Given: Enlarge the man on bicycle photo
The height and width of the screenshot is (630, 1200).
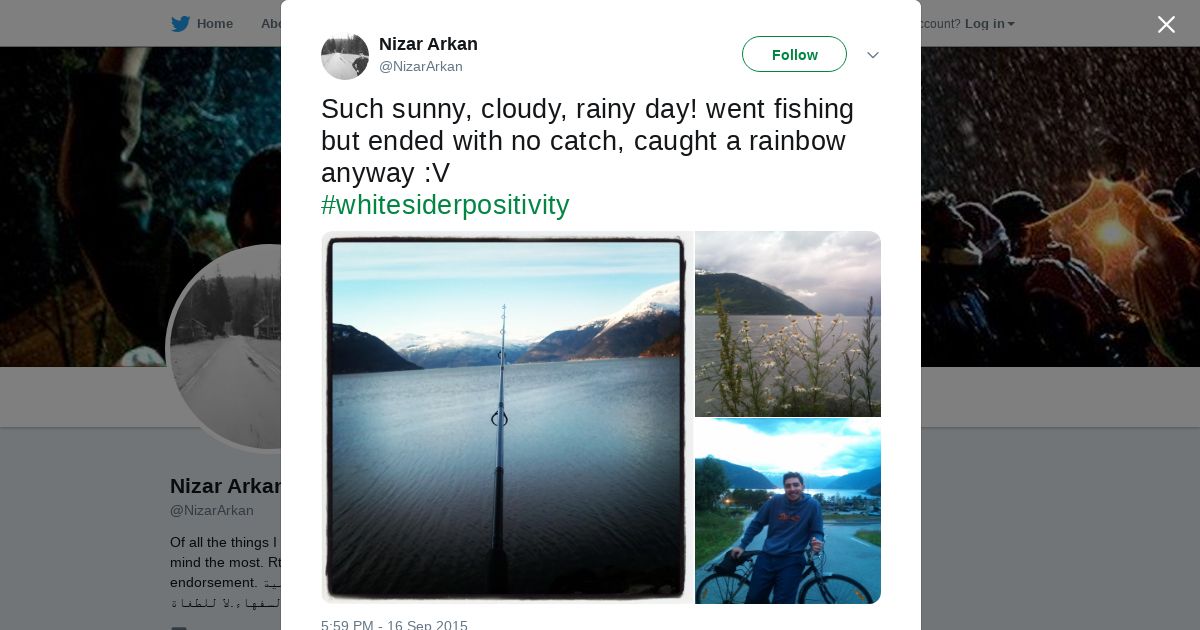Looking at the screenshot, I should click(x=788, y=511).
